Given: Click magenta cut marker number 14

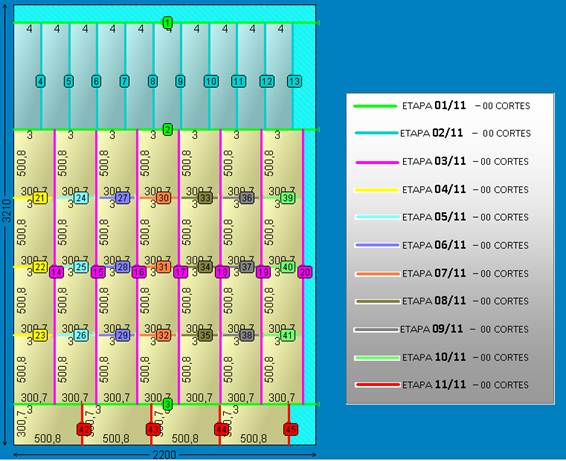Looking at the screenshot, I should click(56, 272).
